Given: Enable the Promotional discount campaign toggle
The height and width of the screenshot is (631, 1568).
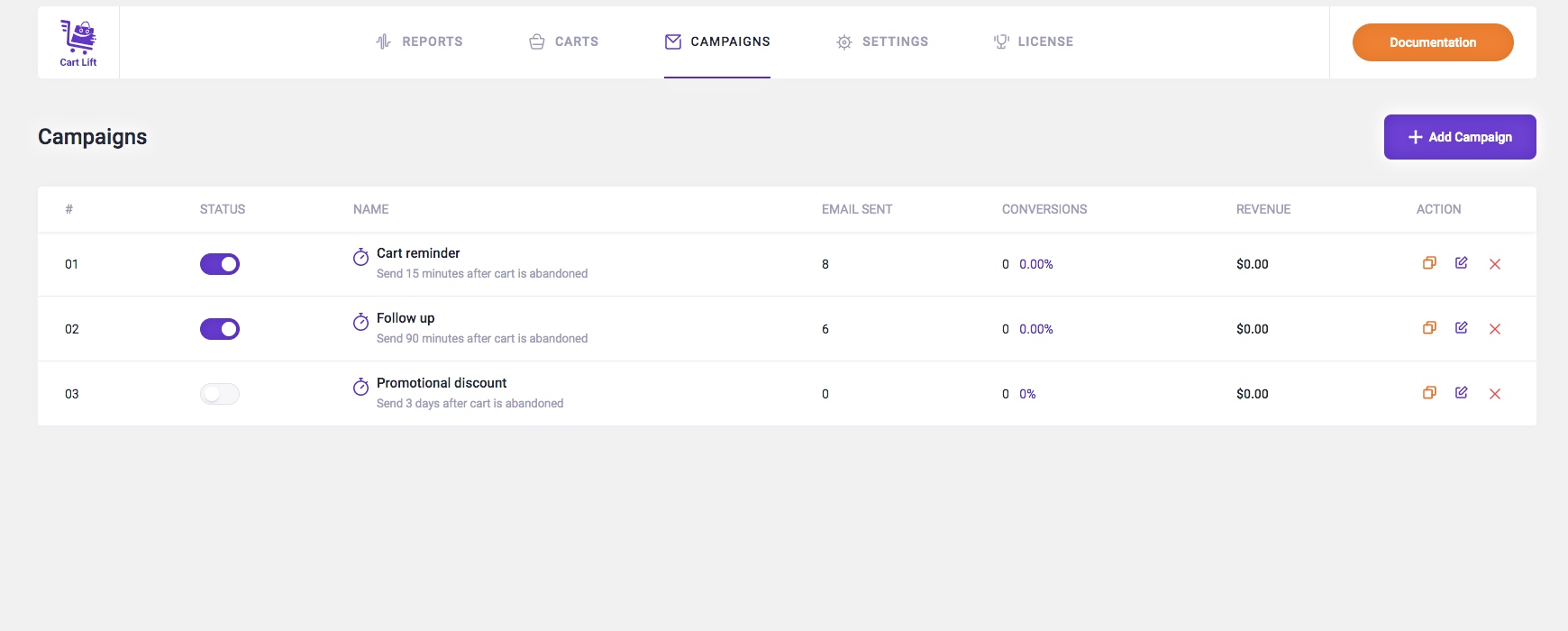Looking at the screenshot, I should point(220,394).
